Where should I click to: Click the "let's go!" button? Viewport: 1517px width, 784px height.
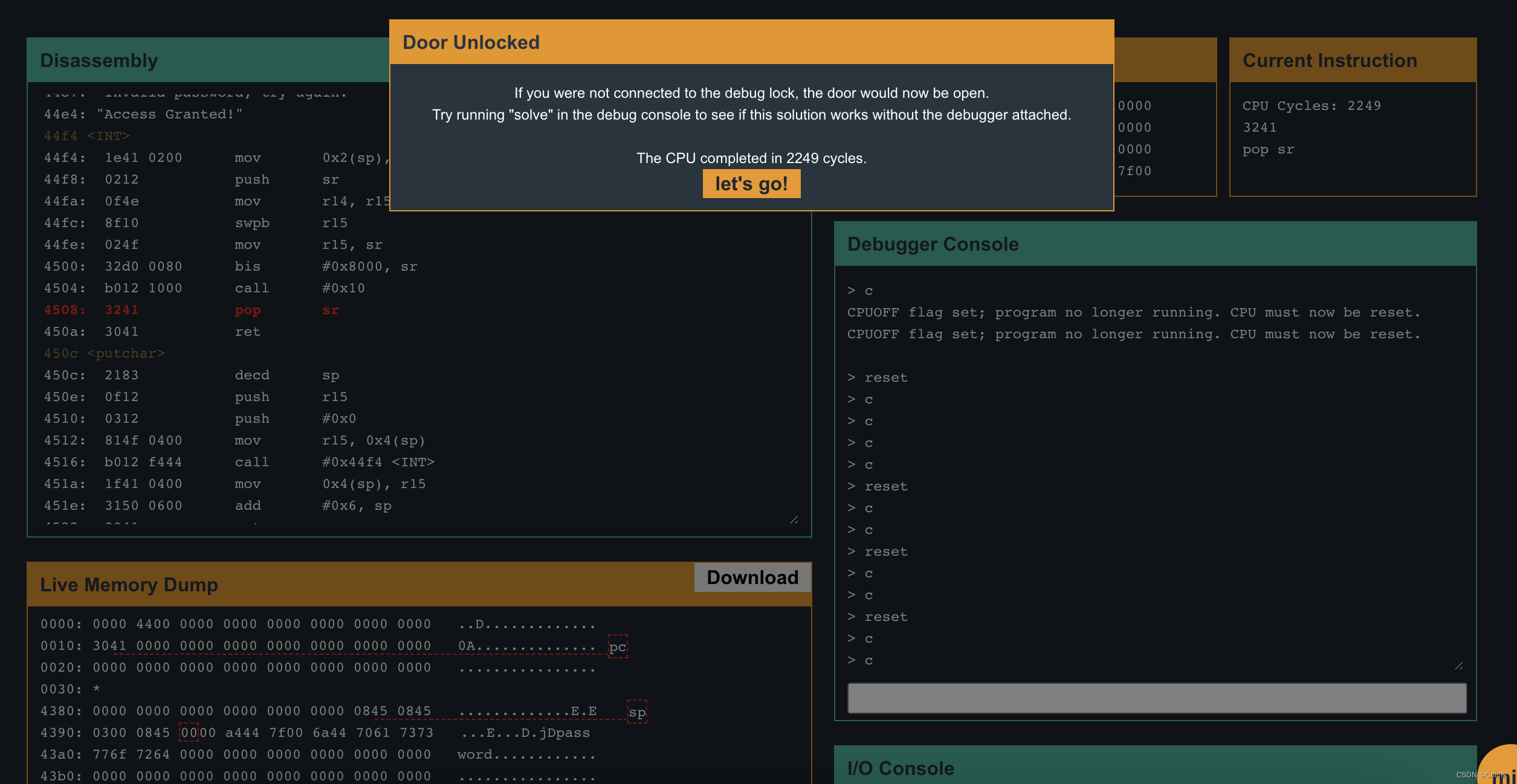coord(751,184)
